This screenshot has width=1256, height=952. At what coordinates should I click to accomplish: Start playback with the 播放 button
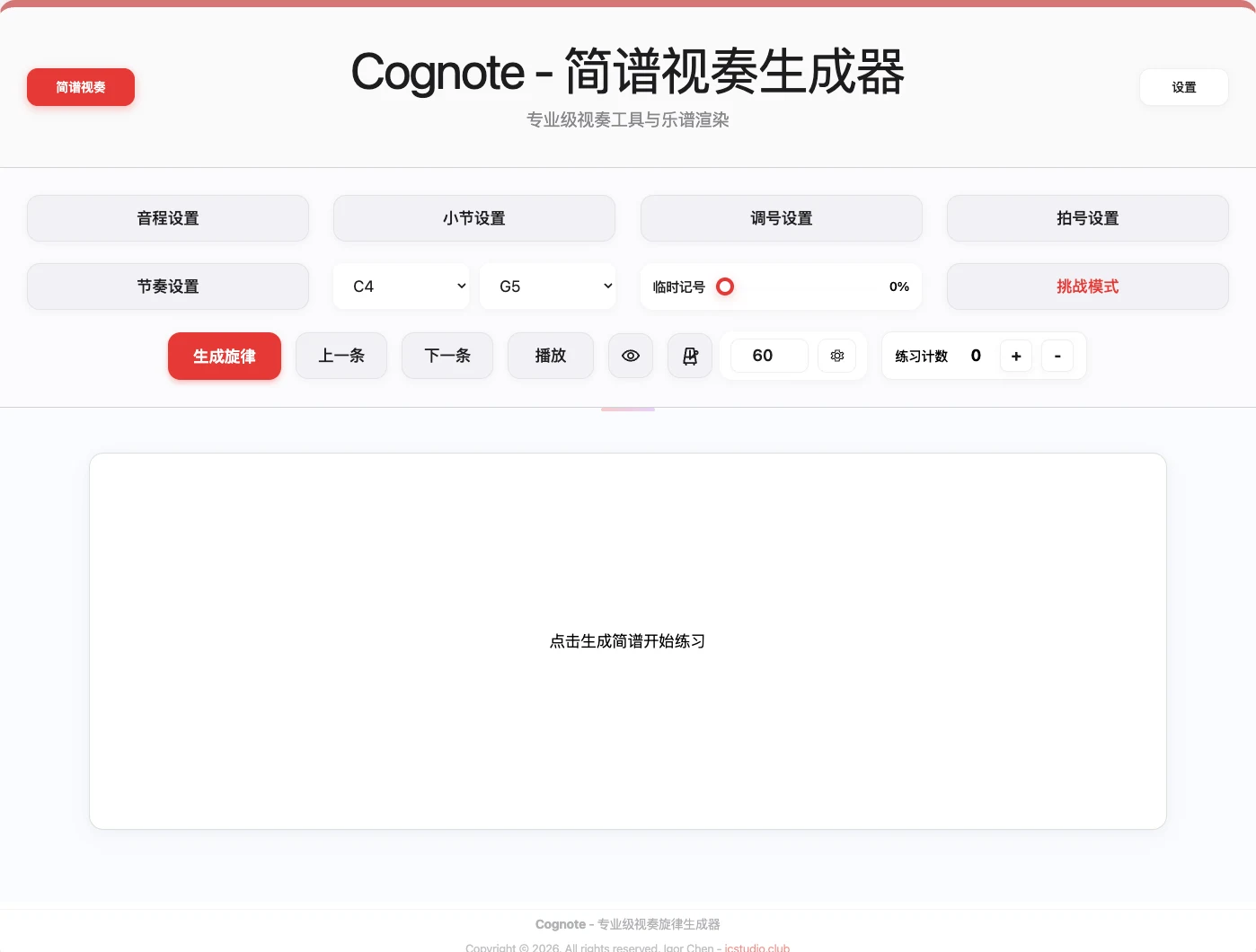[x=551, y=356]
